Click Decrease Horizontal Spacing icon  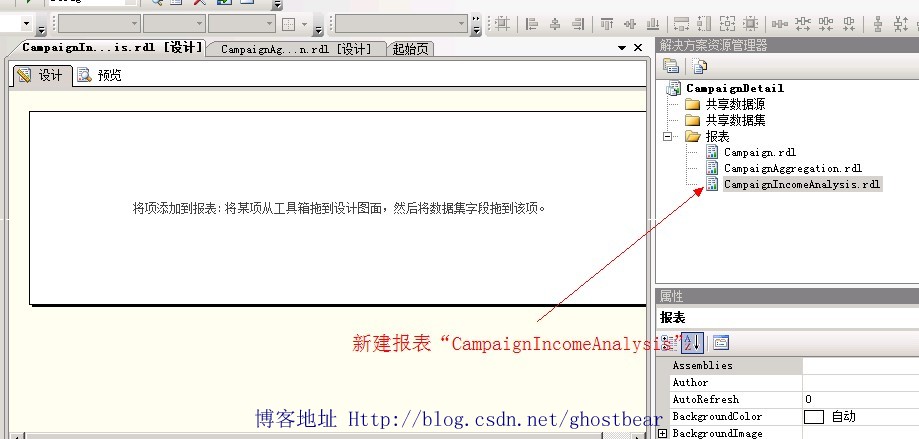coord(826,24)
